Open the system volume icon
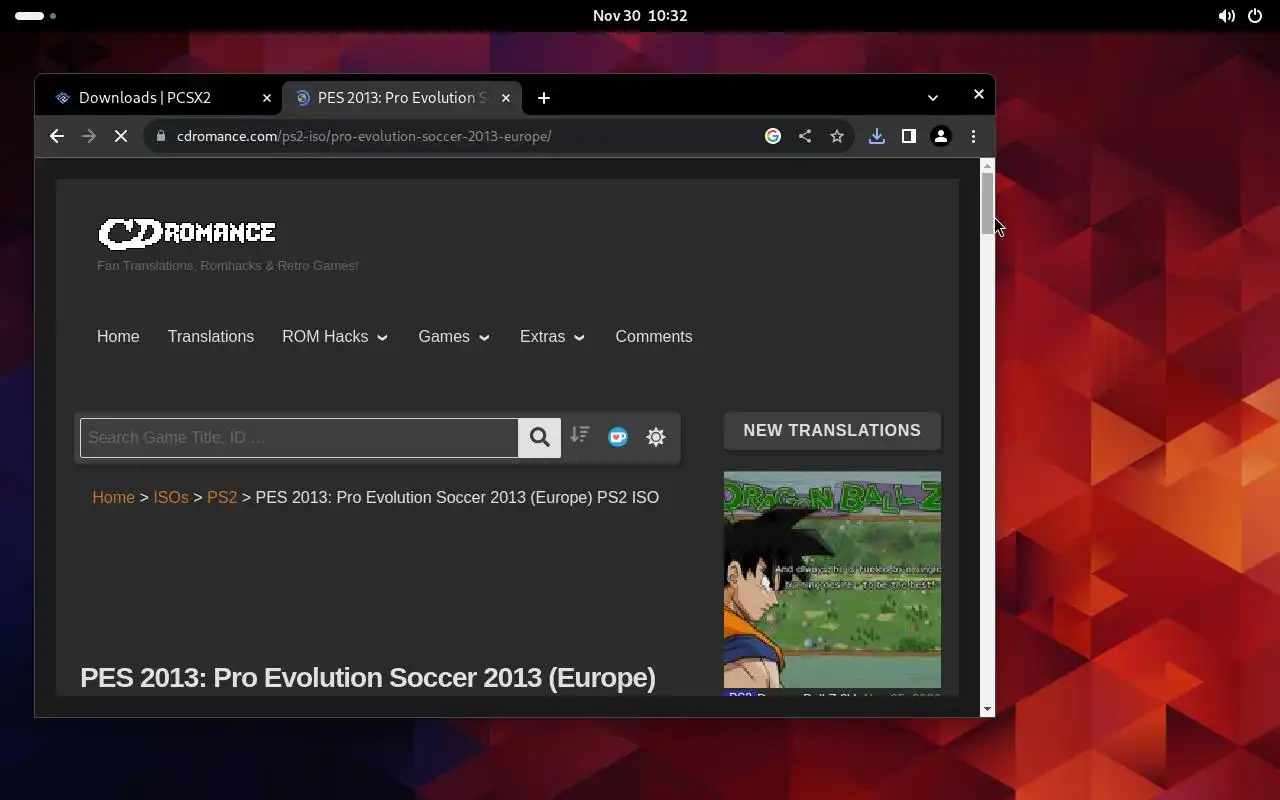Screen dimensions: 1280x800 (x=1226, y=16)
